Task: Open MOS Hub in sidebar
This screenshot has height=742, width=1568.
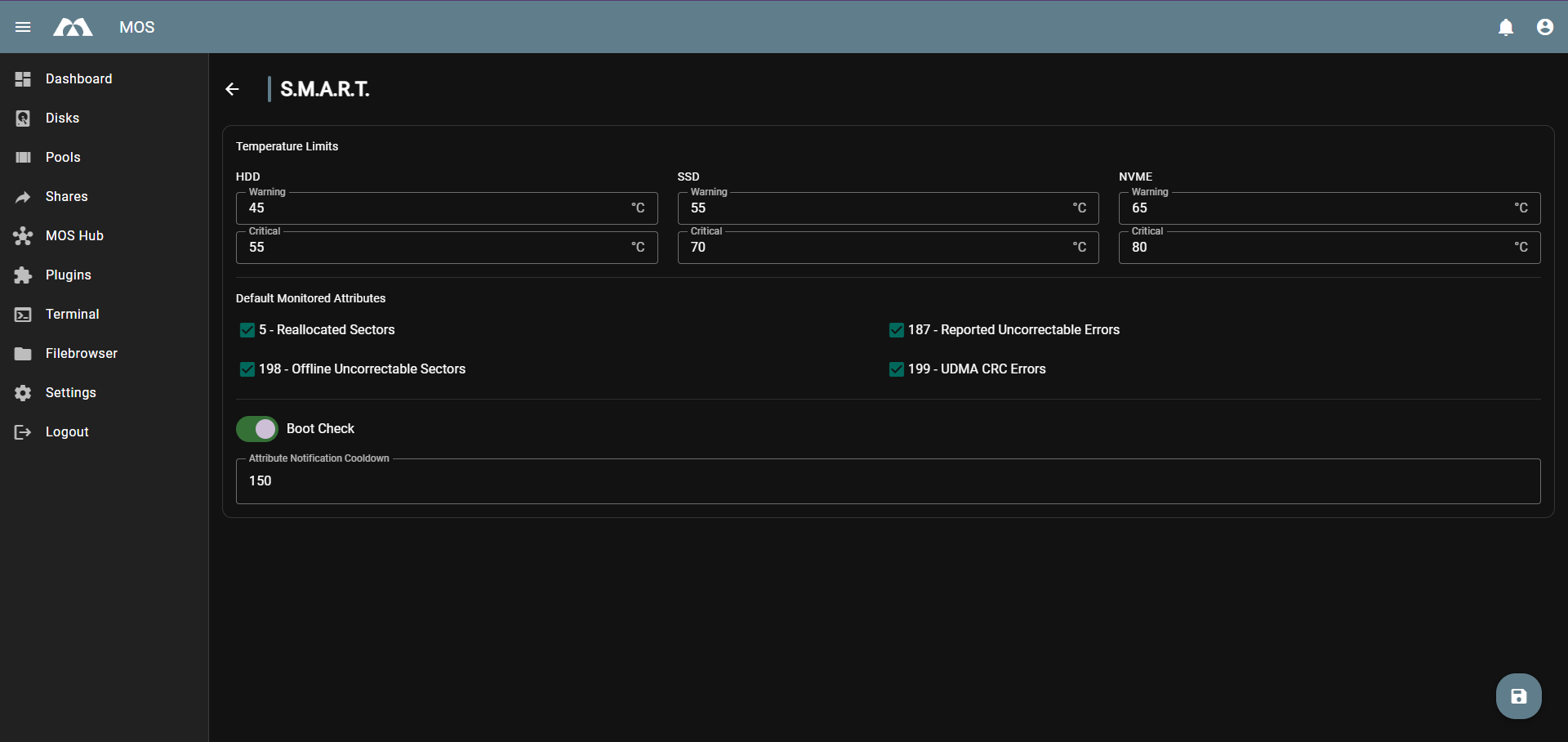Action: 74,235
